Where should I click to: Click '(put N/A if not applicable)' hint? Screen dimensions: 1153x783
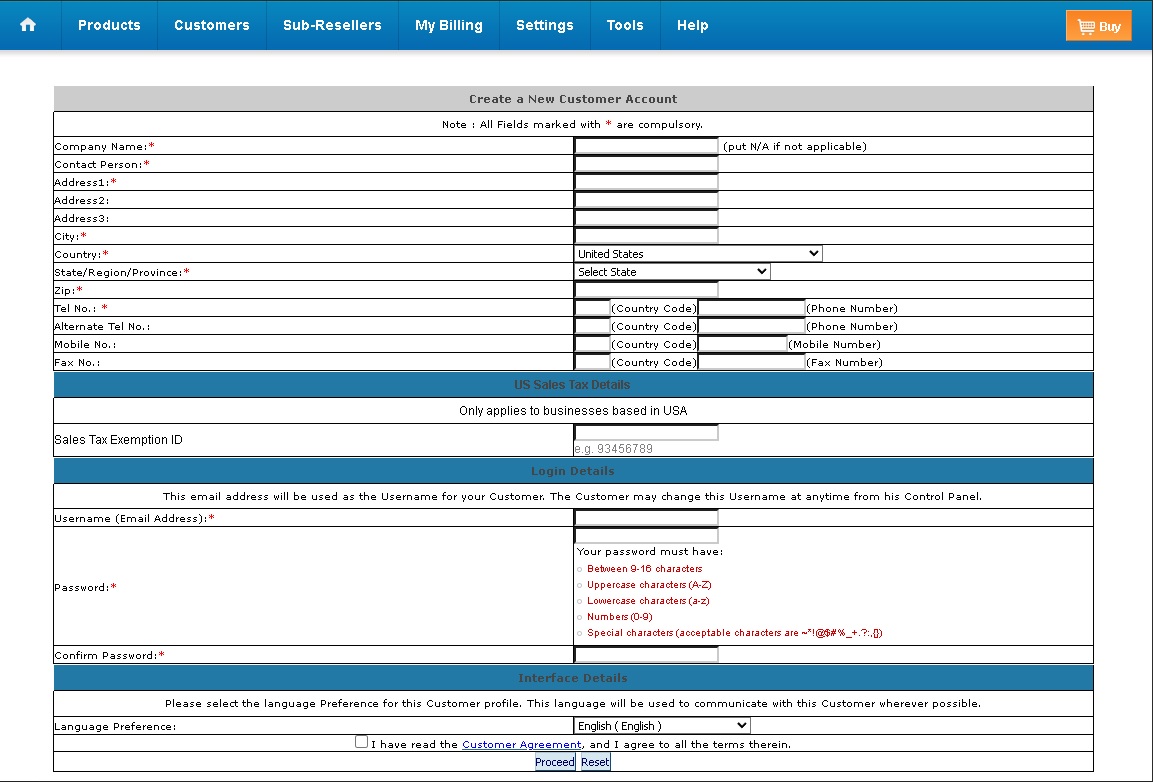point(795,146)
